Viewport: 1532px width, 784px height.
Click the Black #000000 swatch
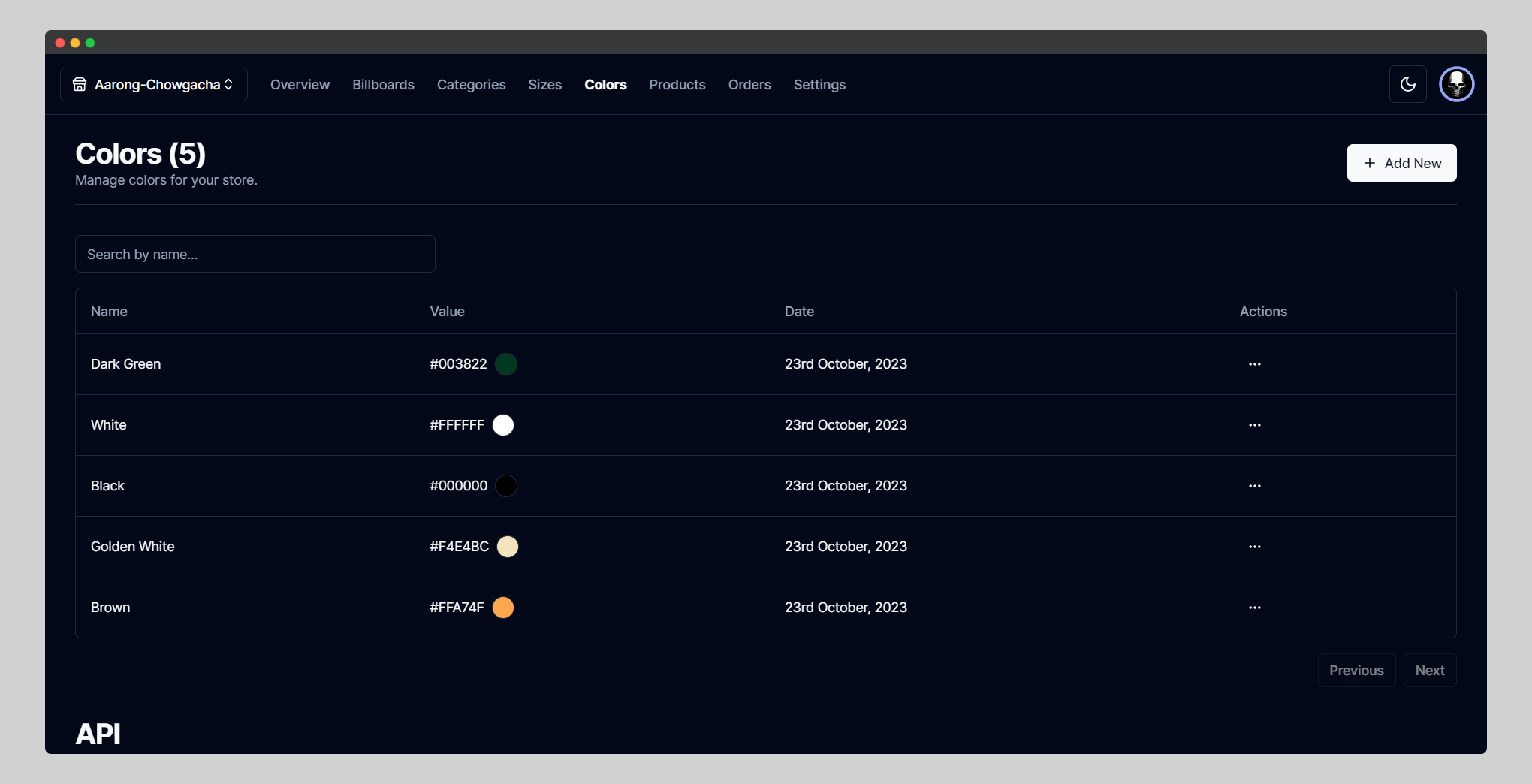(506, 486)
